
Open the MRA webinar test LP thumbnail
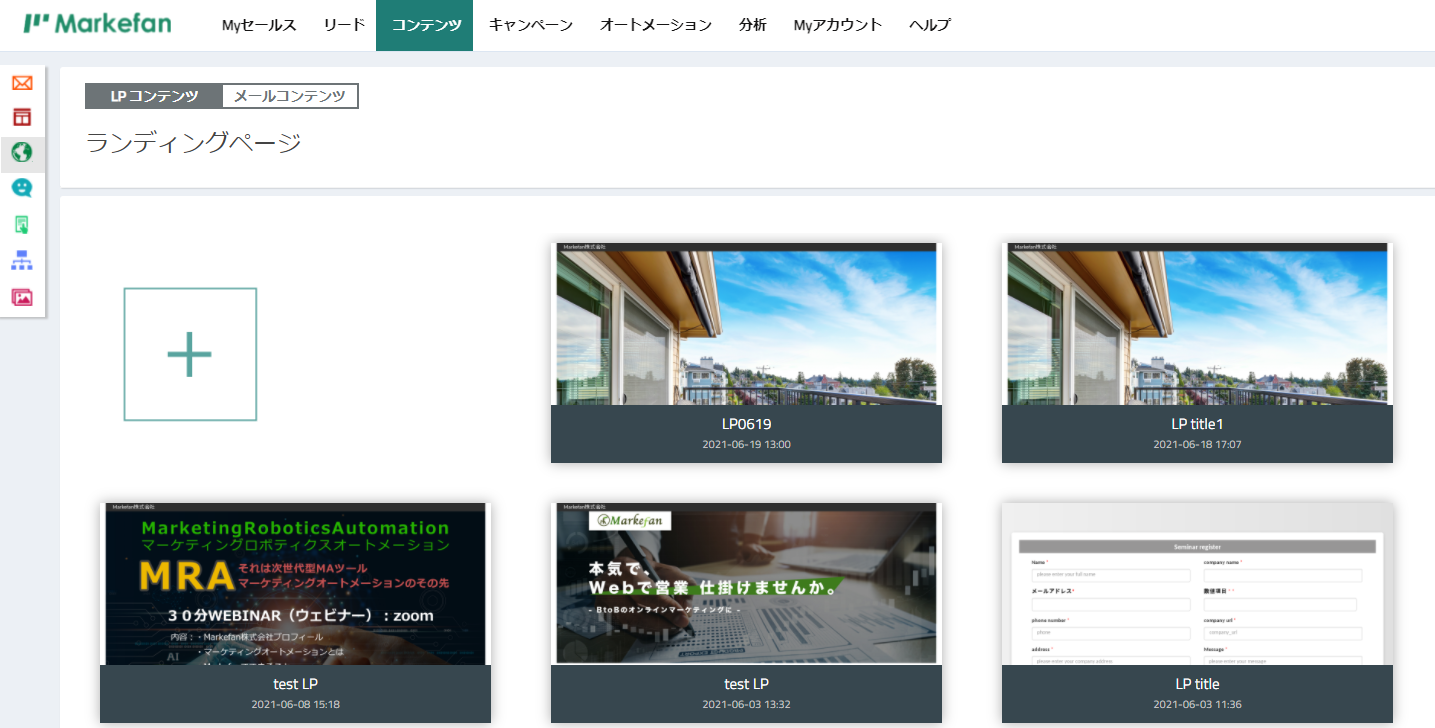click(295, 584)
